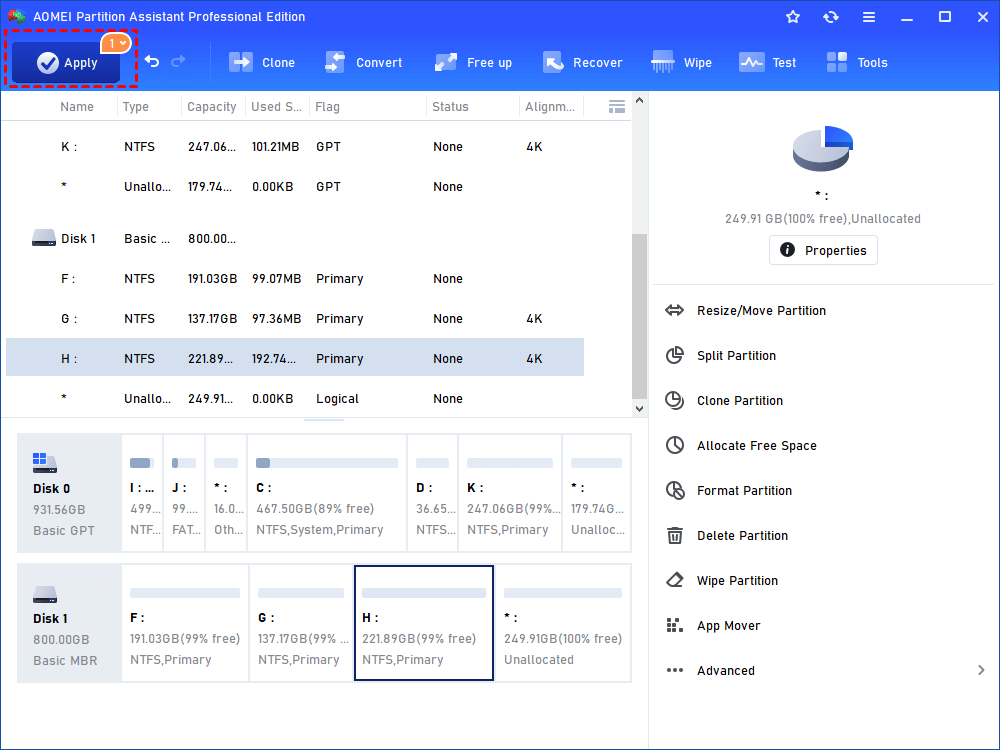Select C: partition block in Disk 0

pyautogui.click(x=327, y=493)
